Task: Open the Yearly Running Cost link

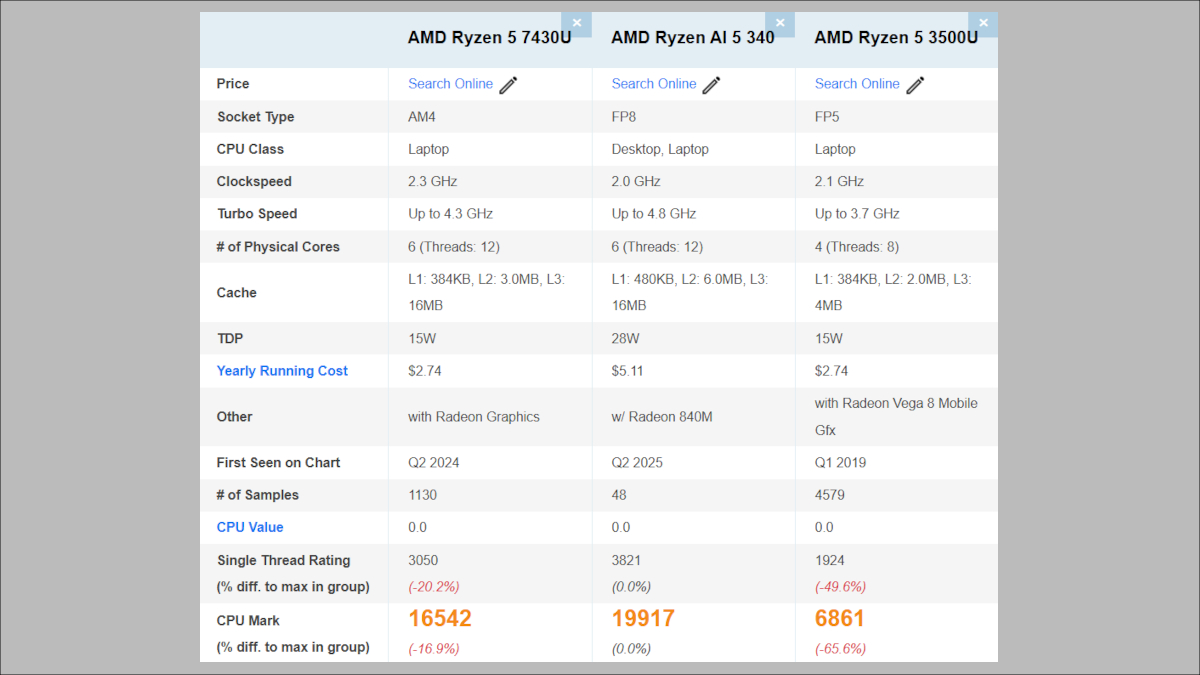Action: [282, 371]
